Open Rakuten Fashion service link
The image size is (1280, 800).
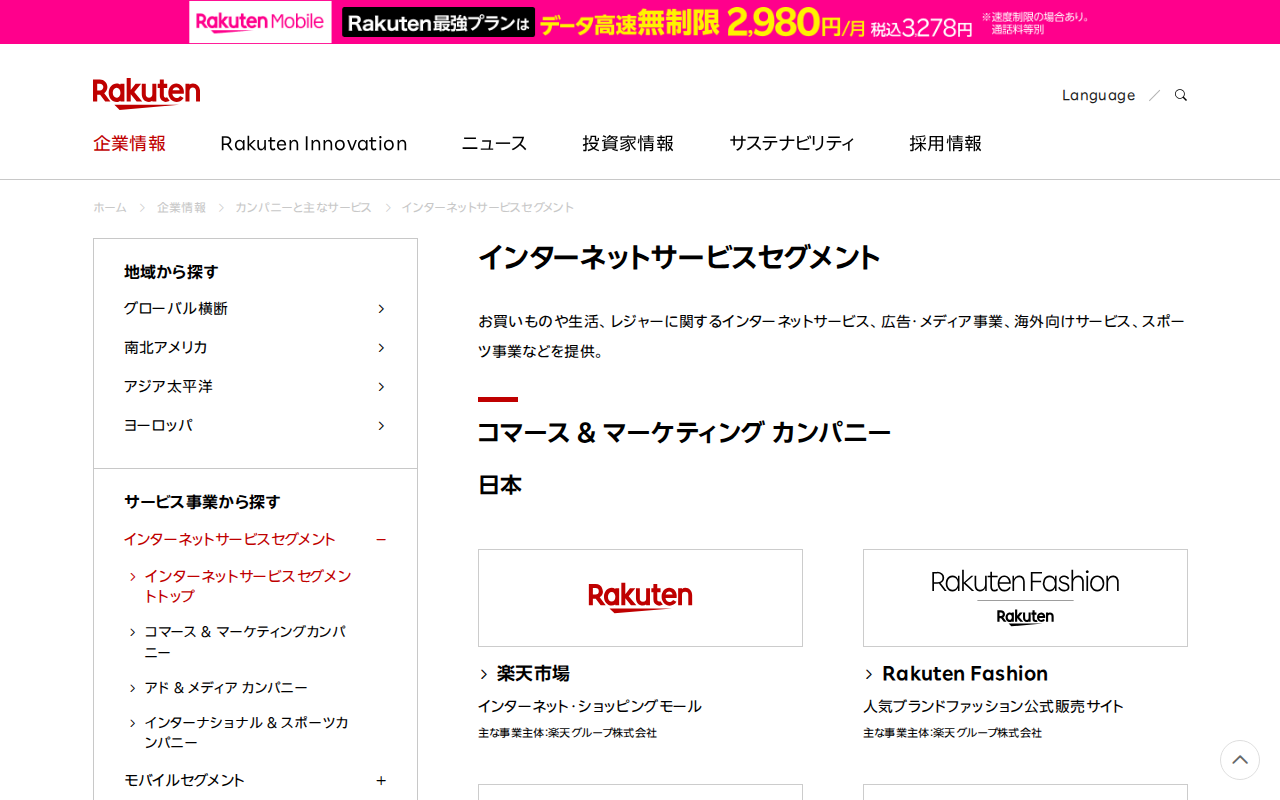coord(965,674)
